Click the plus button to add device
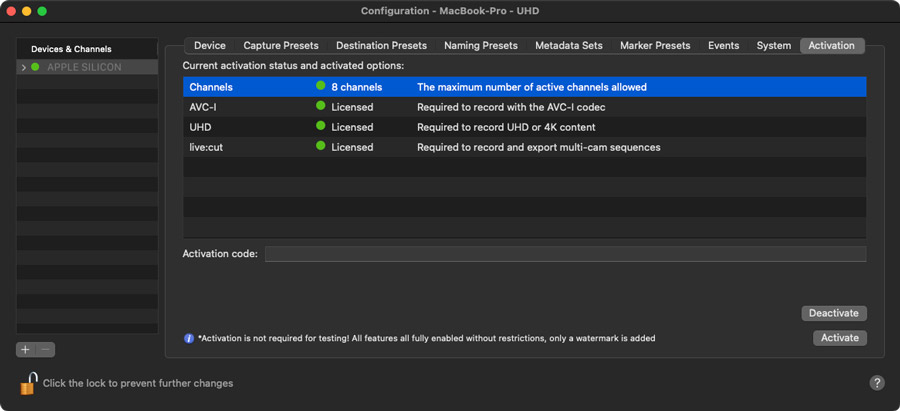The image size is (900, 411). [x=26, y=350]
